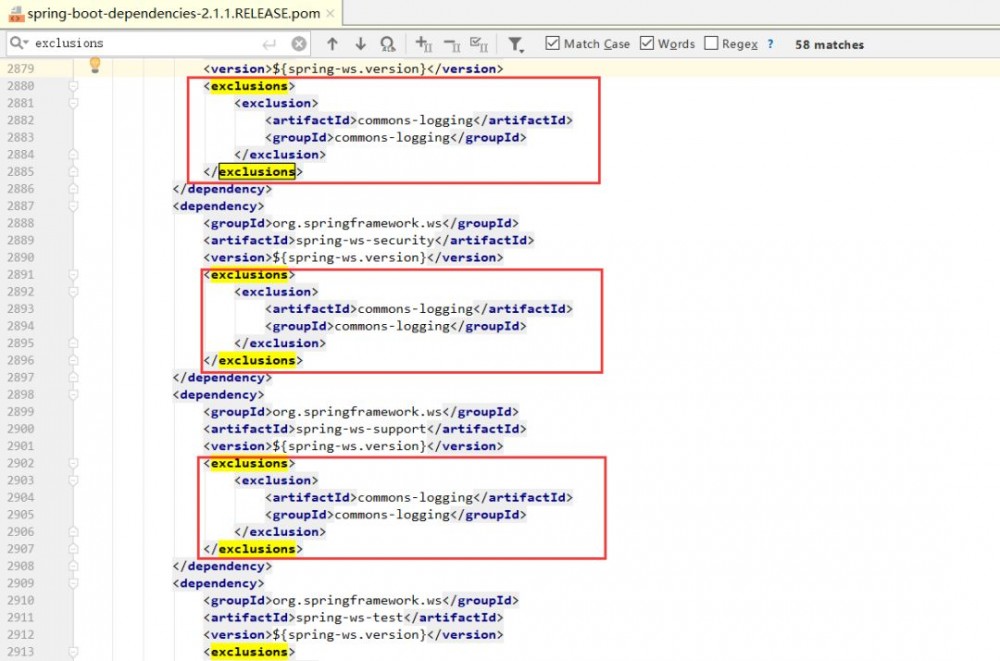The width and height of the screenshot is (1000, 661).
Task: Open the search filter funnel options
Action: (515, 43)
